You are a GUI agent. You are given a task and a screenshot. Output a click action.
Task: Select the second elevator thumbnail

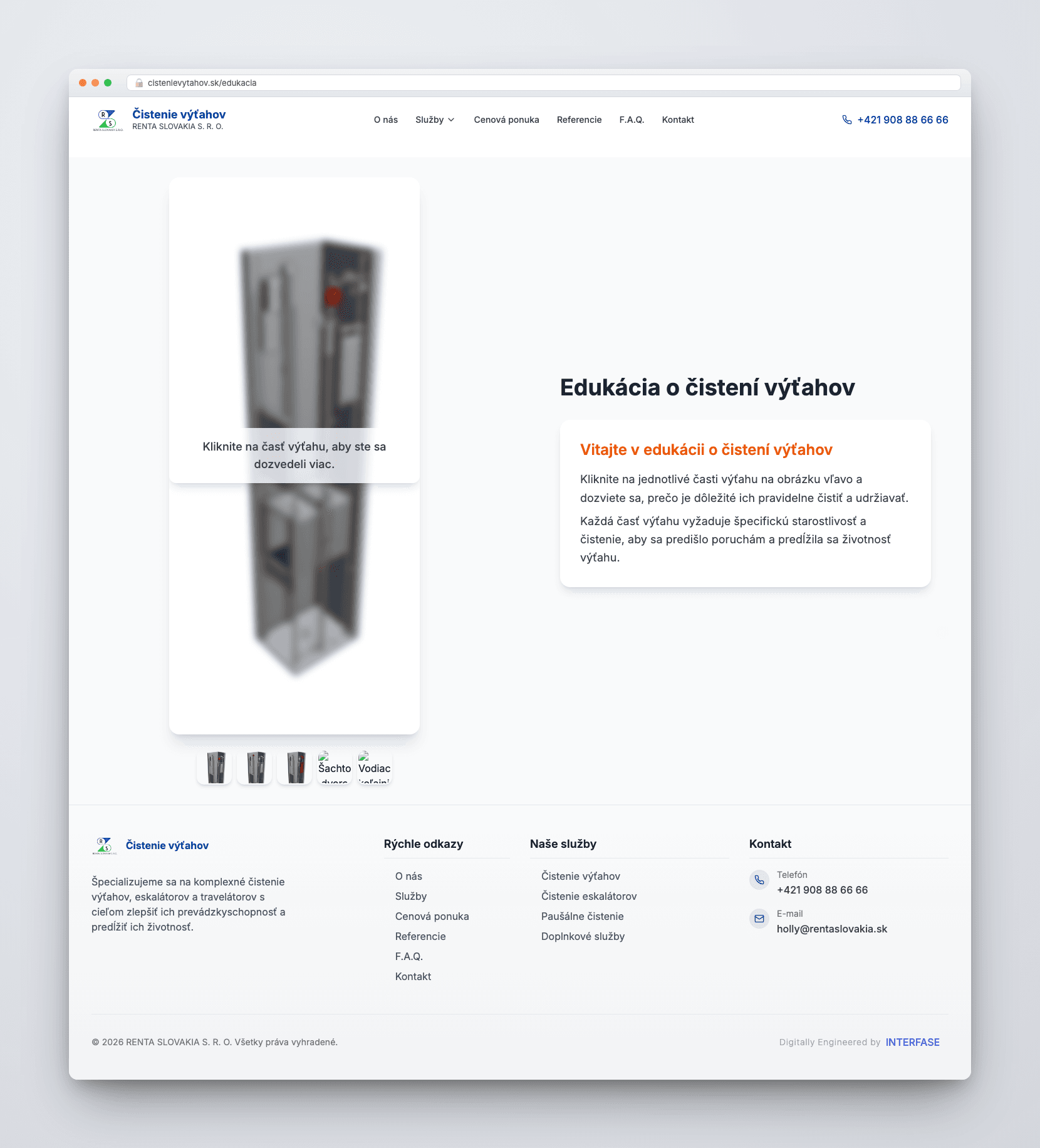coord(254,767)
